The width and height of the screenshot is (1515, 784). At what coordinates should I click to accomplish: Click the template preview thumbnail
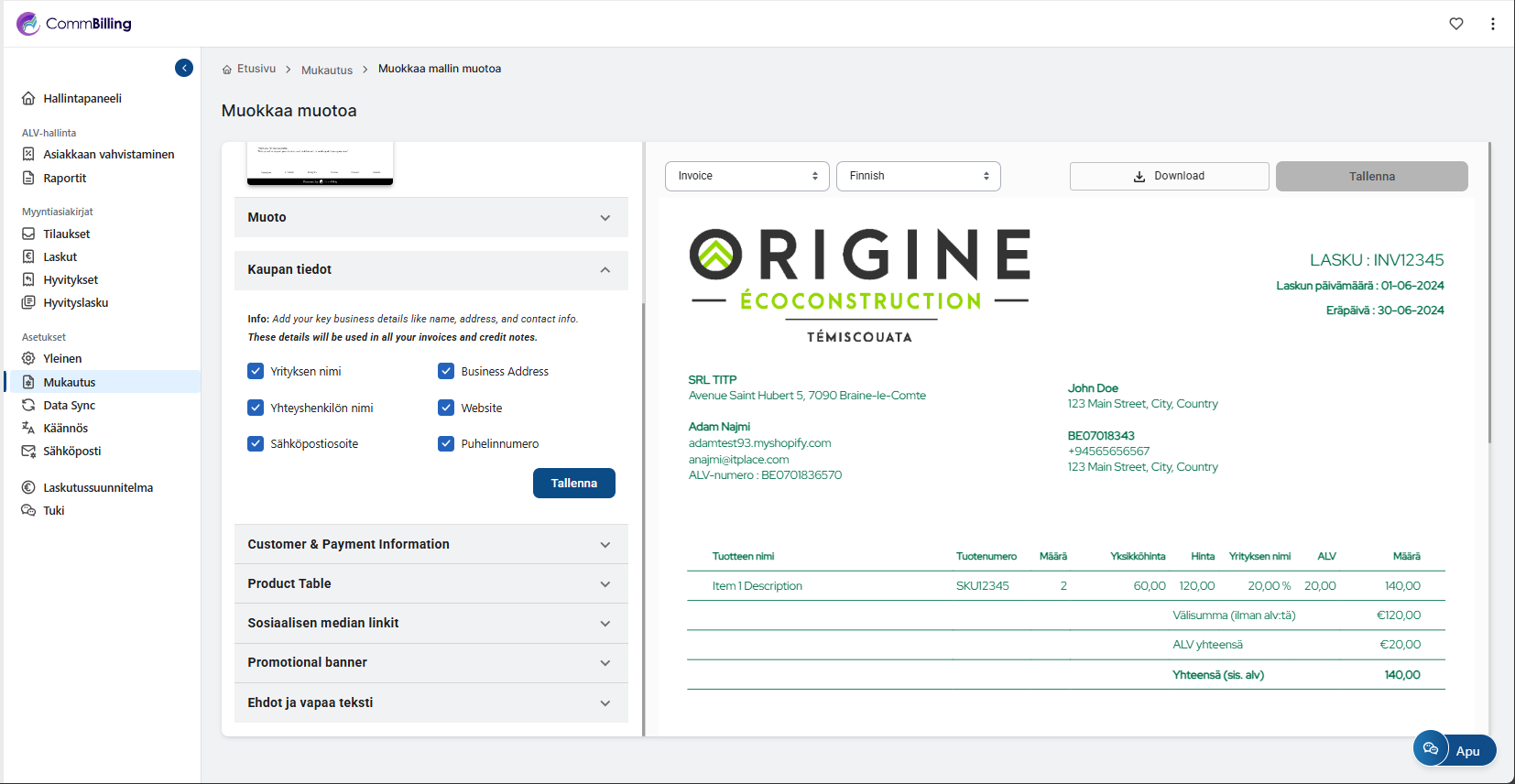[x=320, y=164]
